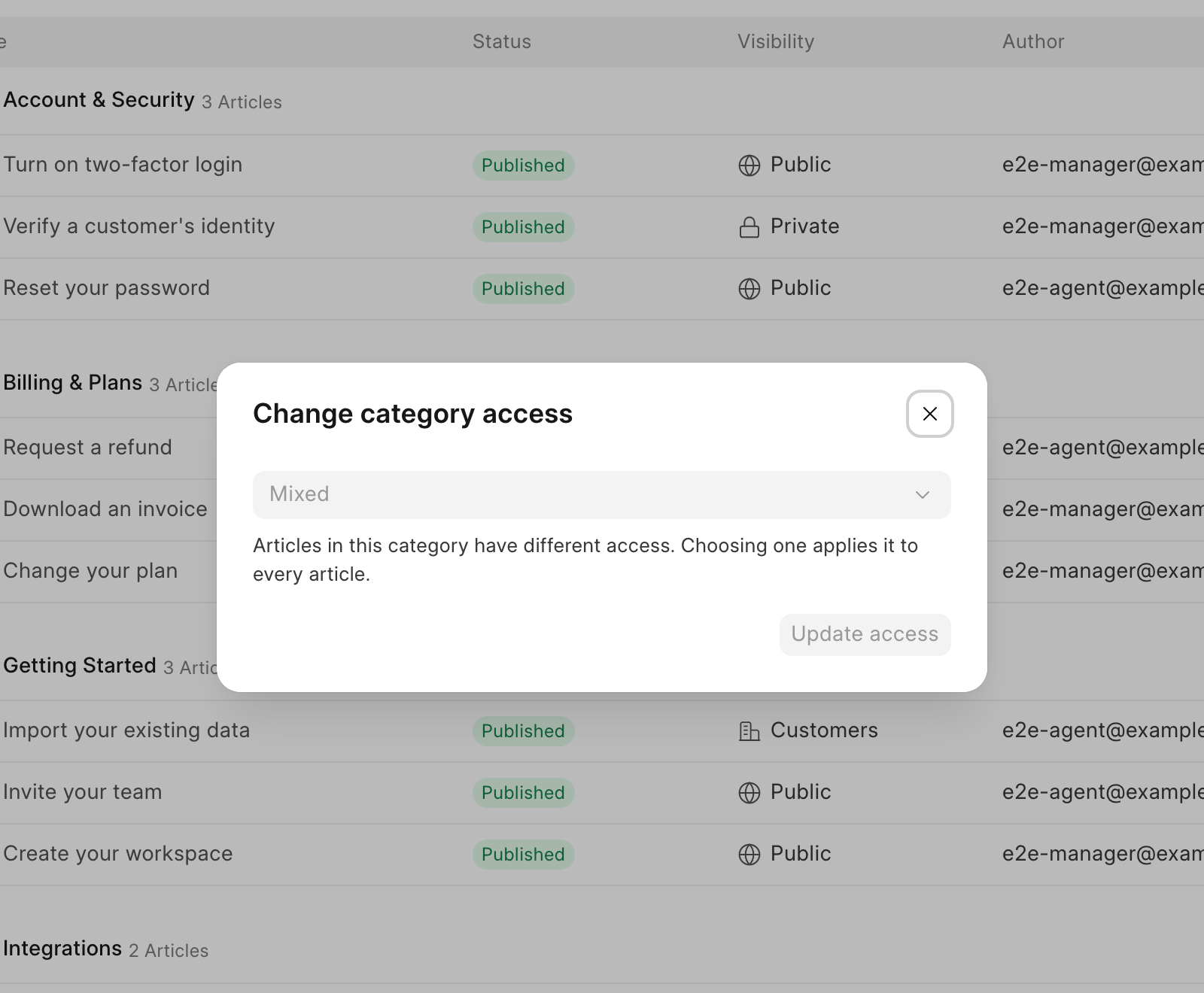Click the Customers visibility label

coord(825,730)
